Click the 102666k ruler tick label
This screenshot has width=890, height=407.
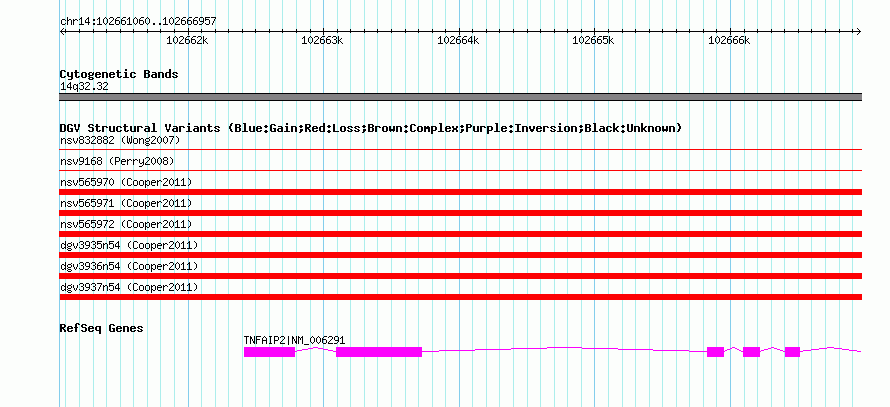click(x=729, y=40)
